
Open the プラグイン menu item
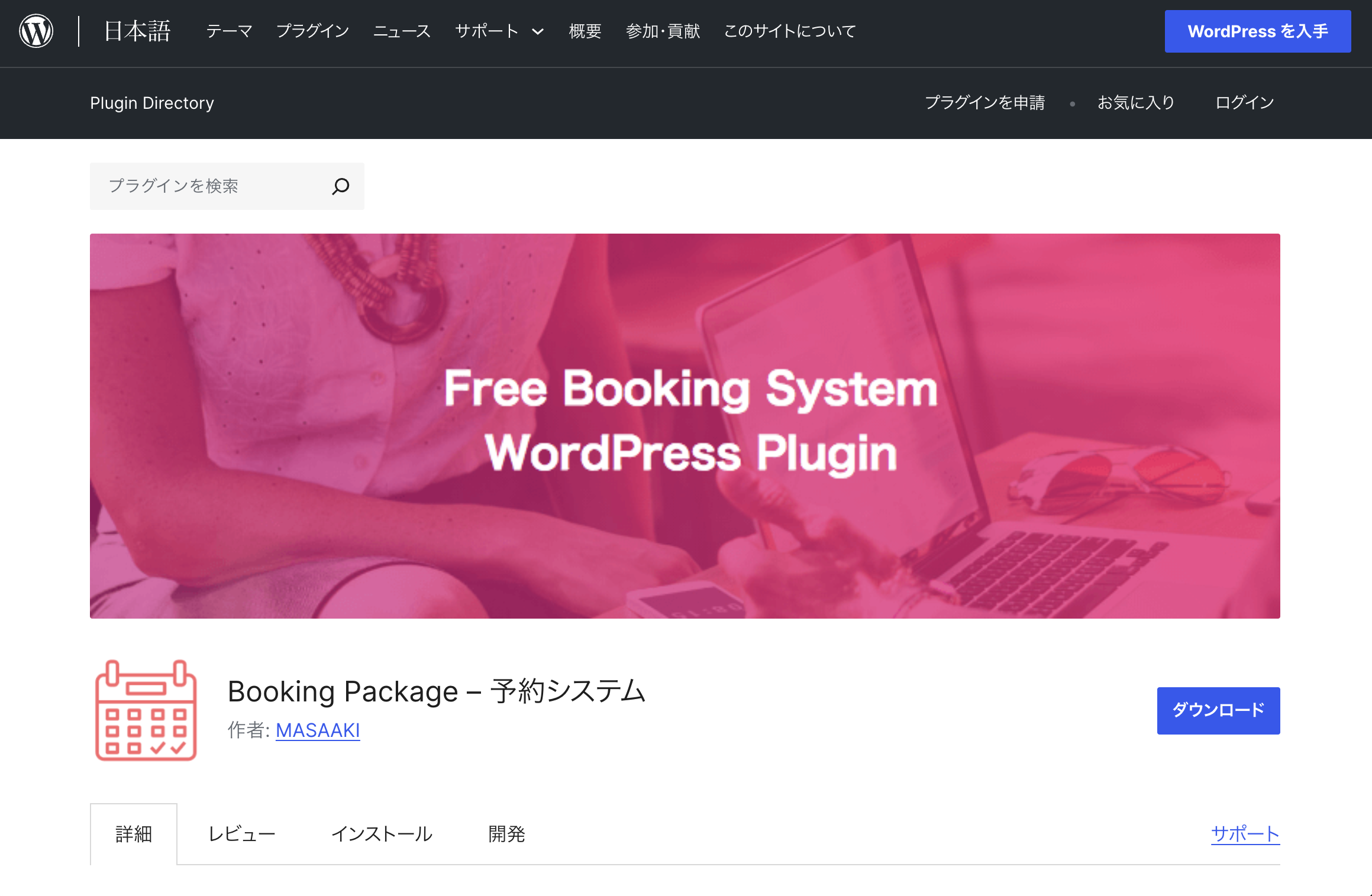pos(313,31)
